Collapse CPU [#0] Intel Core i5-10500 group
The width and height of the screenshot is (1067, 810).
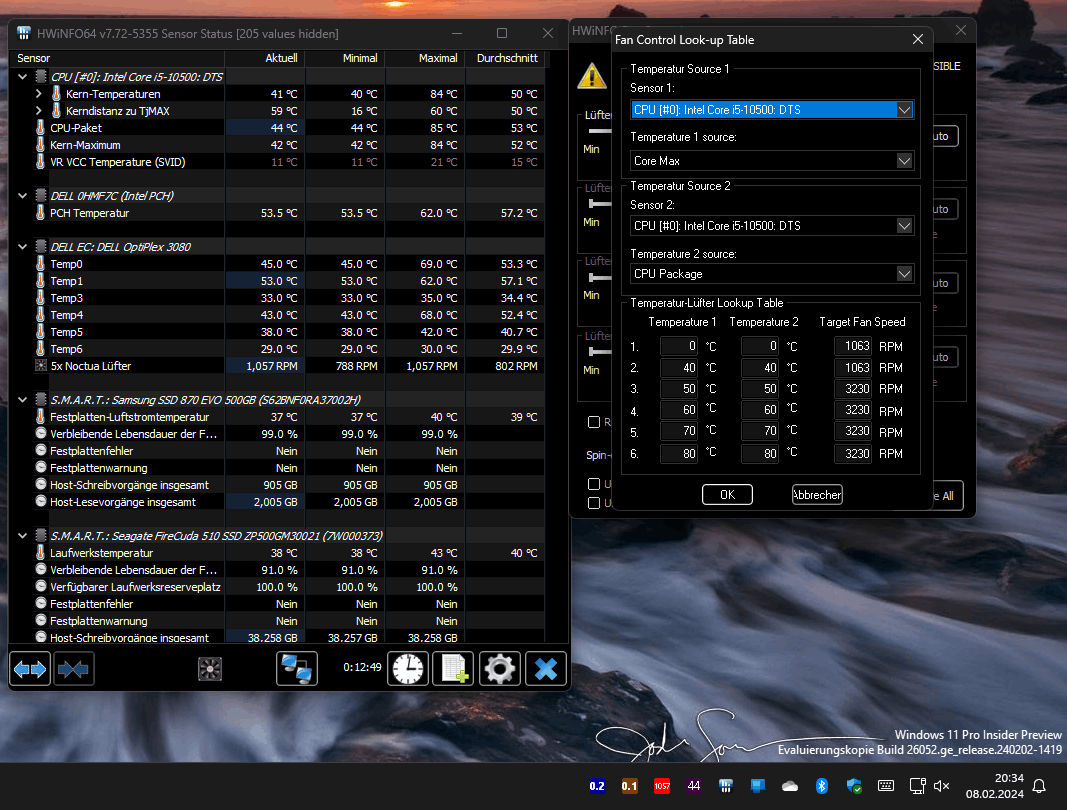pos(22,77)
